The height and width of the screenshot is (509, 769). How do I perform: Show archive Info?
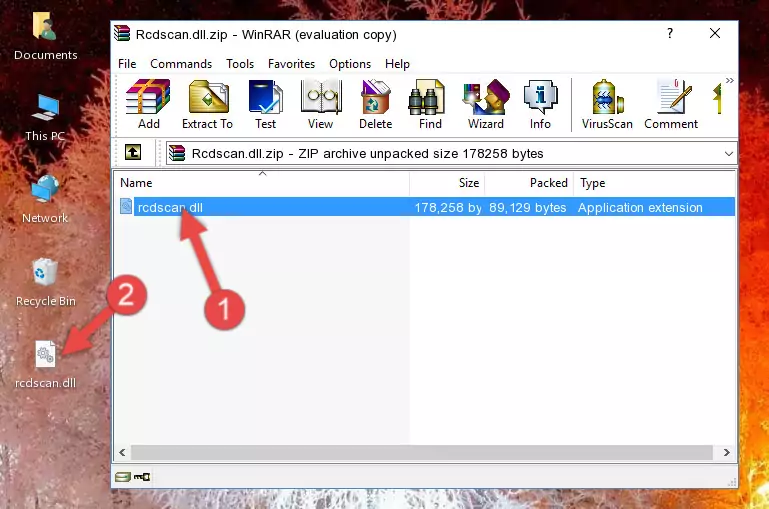tap(540, 104)
